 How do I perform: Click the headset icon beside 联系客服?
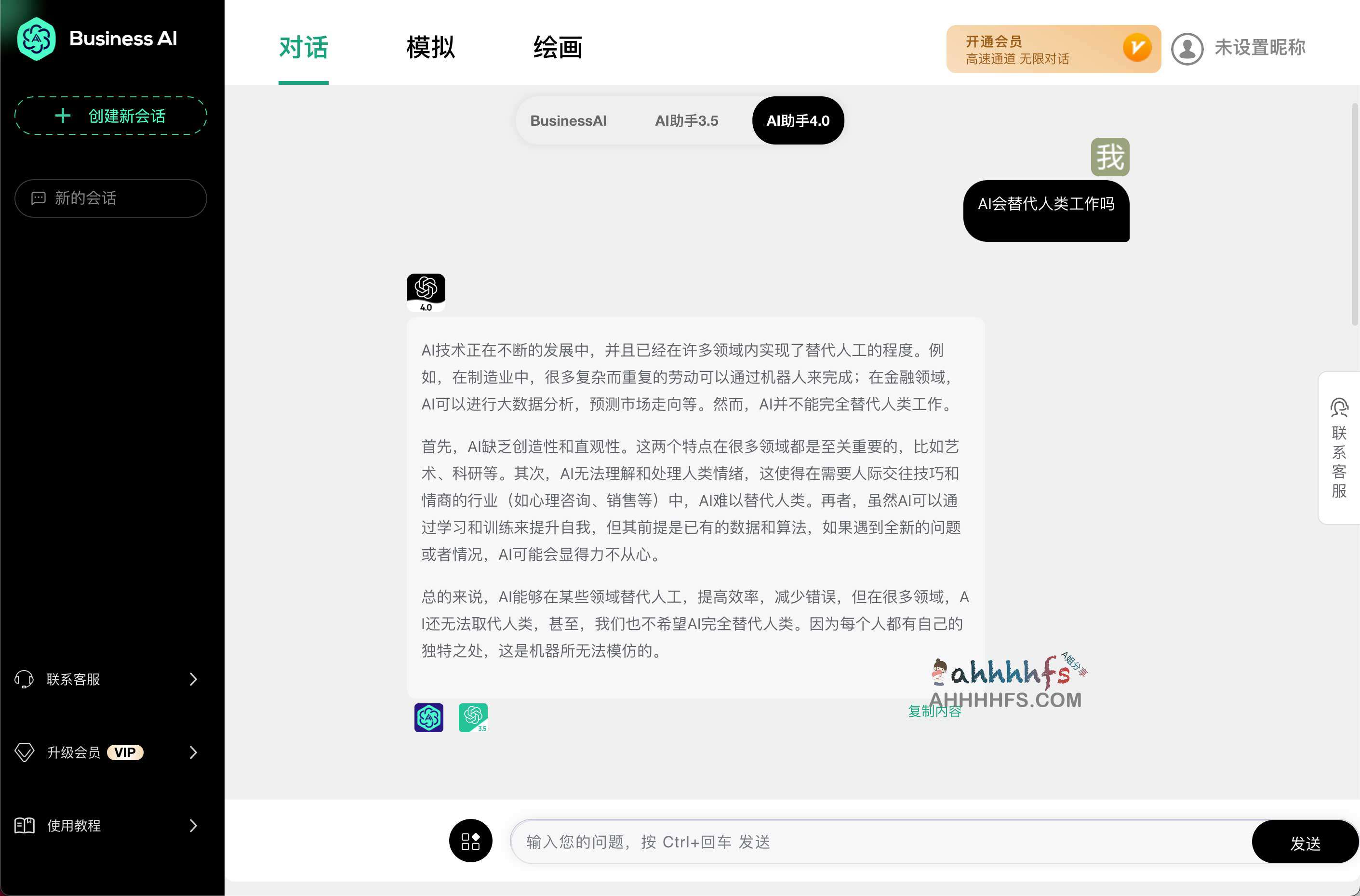coord(24,679)
